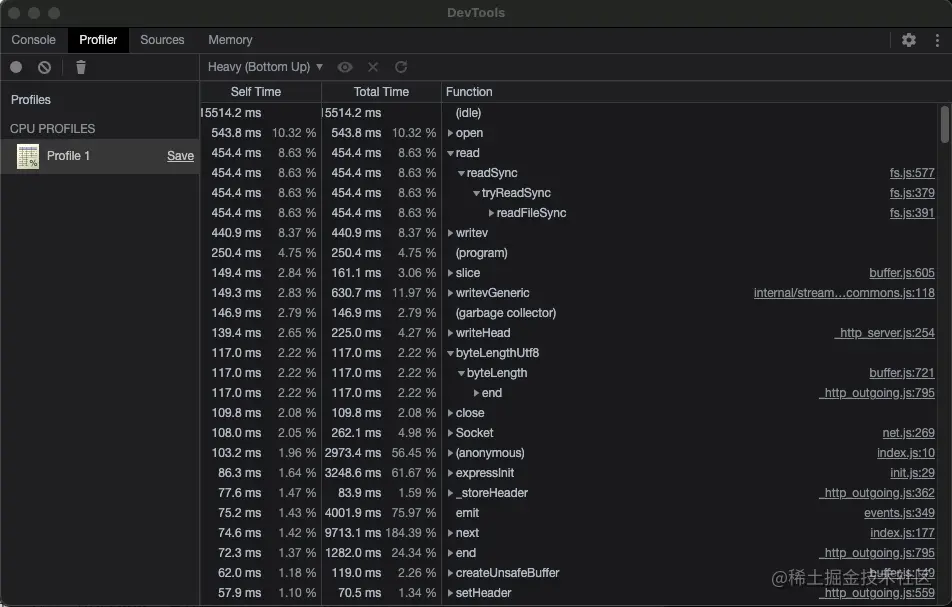Expand the end entry under byteLength

pos(478,392)
